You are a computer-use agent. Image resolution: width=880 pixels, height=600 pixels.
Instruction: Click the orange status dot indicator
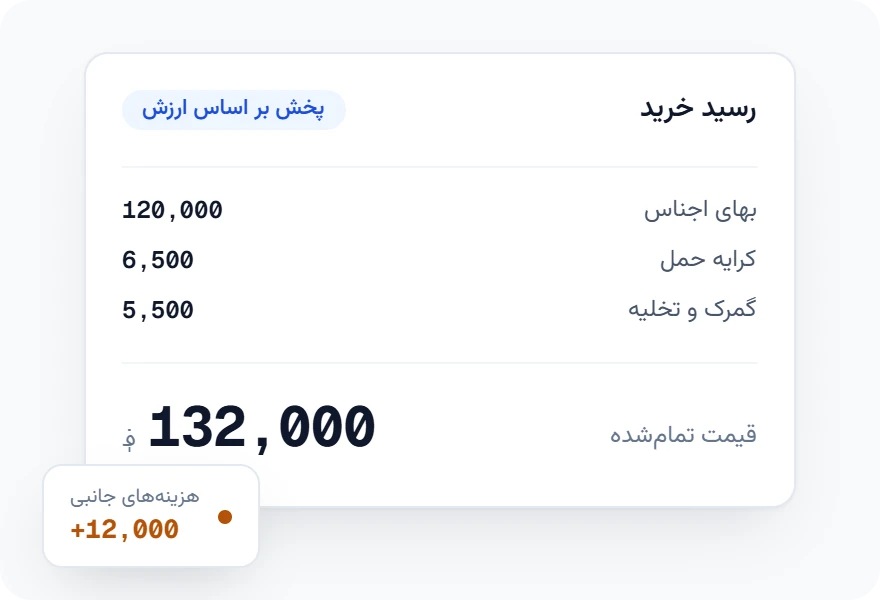[225, 516]
